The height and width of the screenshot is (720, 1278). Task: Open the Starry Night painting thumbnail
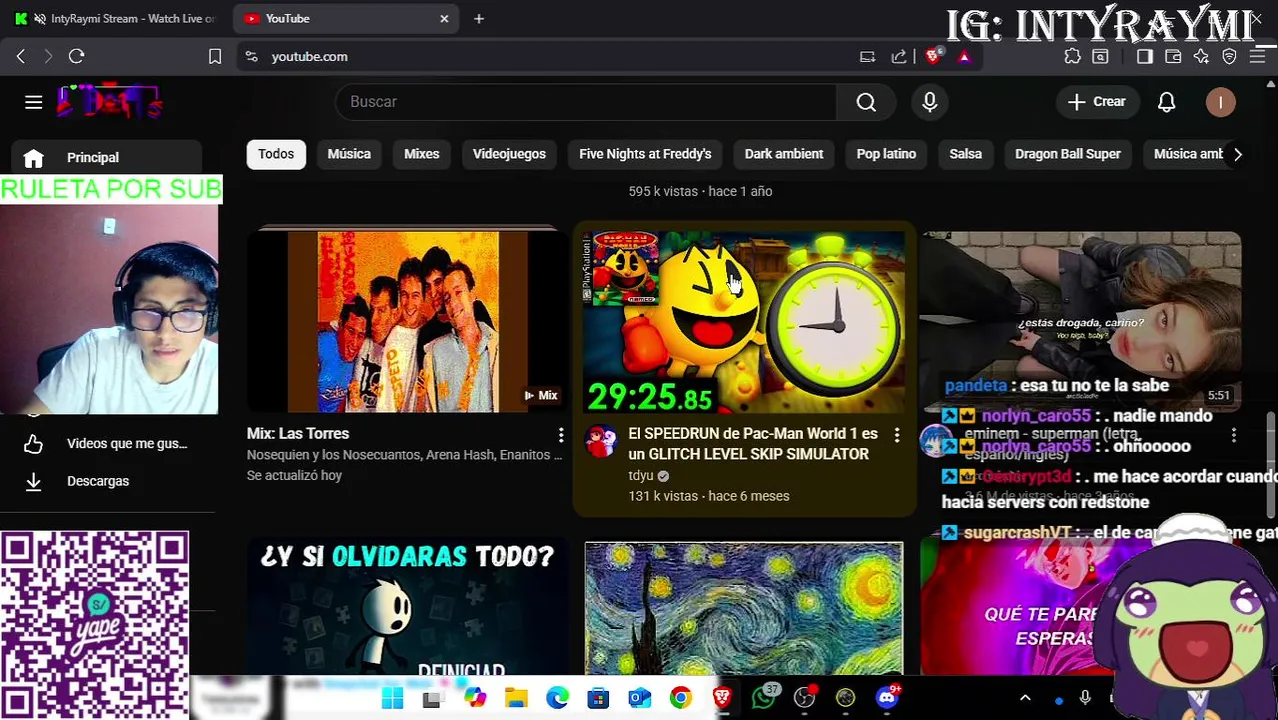tap(744, 609)
